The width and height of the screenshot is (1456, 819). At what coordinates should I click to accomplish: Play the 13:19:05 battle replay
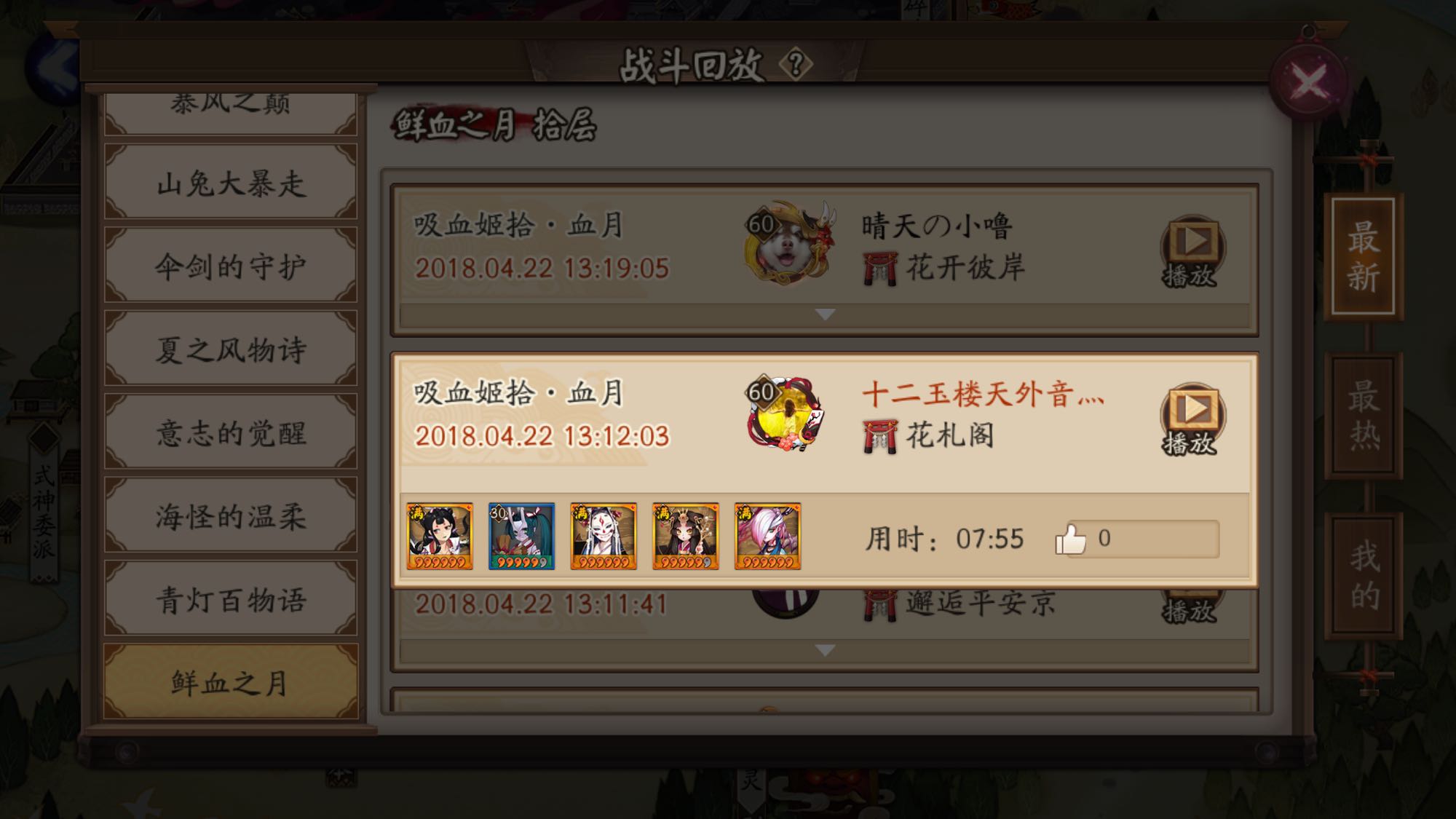point(1192,251)
